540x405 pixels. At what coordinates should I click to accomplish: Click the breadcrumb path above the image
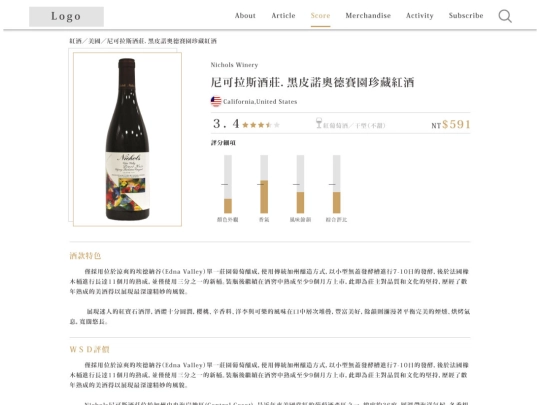[x=143, y=41]
